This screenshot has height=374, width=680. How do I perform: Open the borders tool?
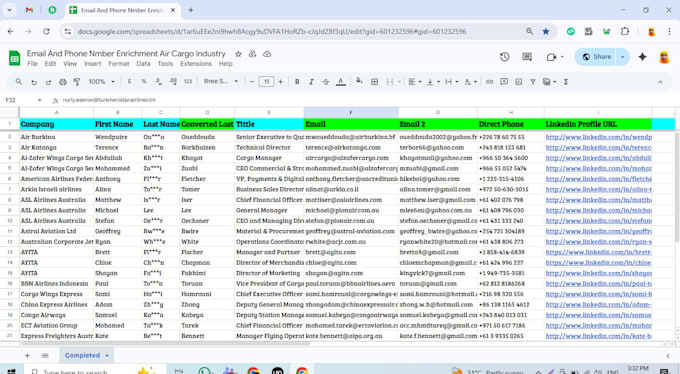coord(374,82)
